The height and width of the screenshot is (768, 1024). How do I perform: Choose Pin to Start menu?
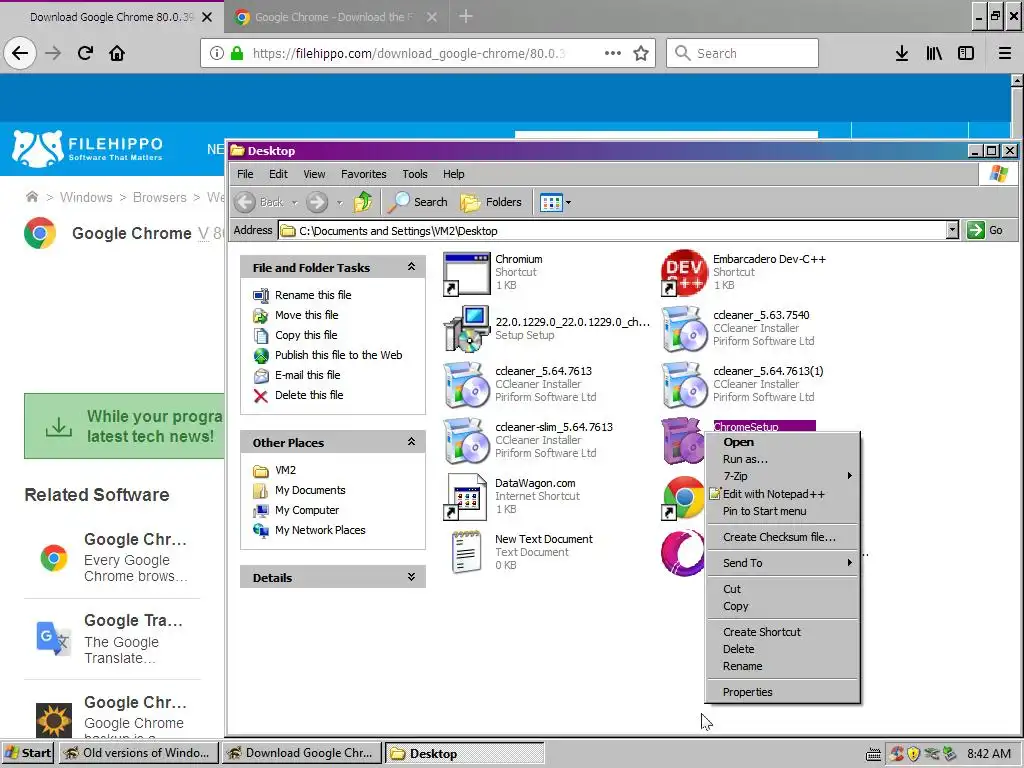(782, 511)
